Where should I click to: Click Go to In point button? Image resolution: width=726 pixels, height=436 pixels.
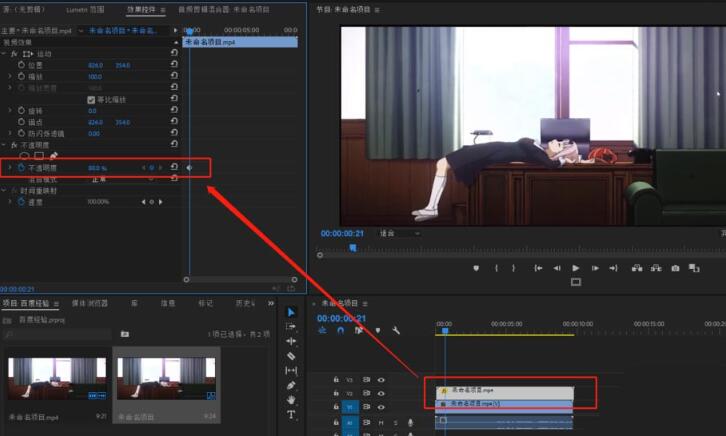(x=538, y=268)
